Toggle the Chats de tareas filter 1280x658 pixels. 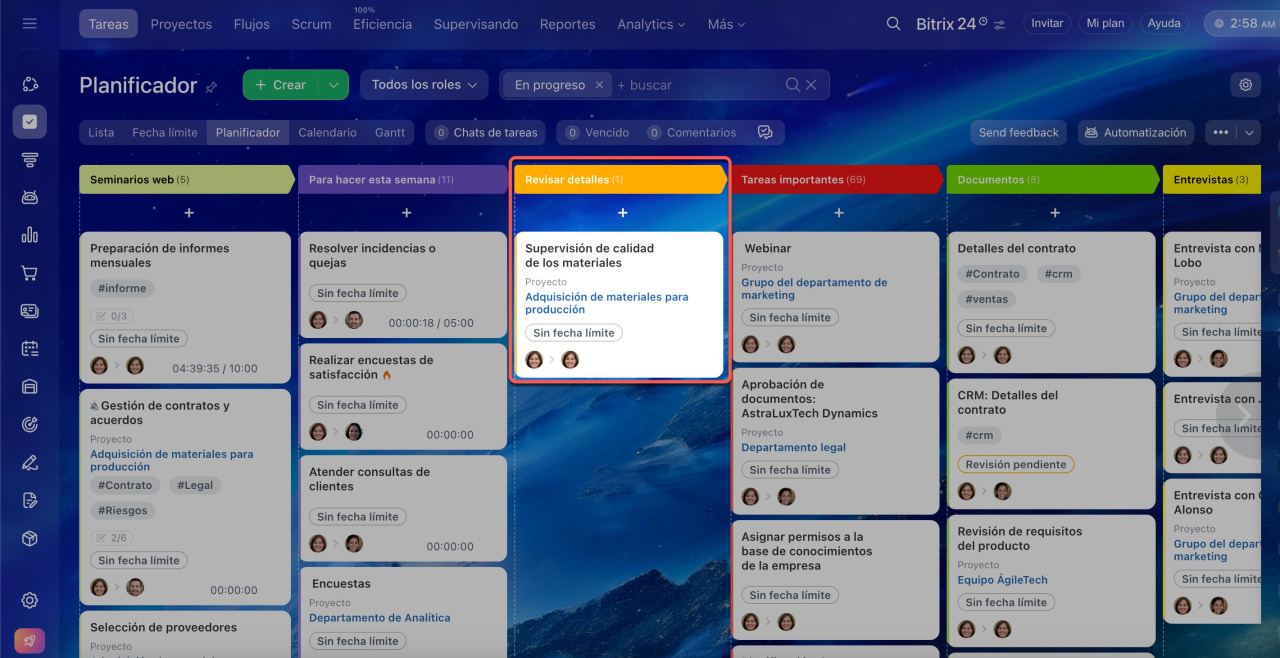485,132
